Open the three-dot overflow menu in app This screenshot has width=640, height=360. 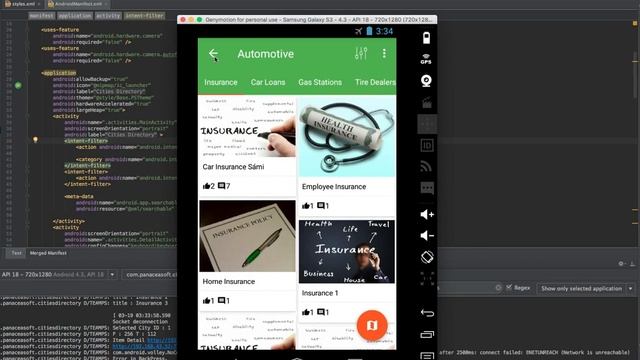(384, 53)
